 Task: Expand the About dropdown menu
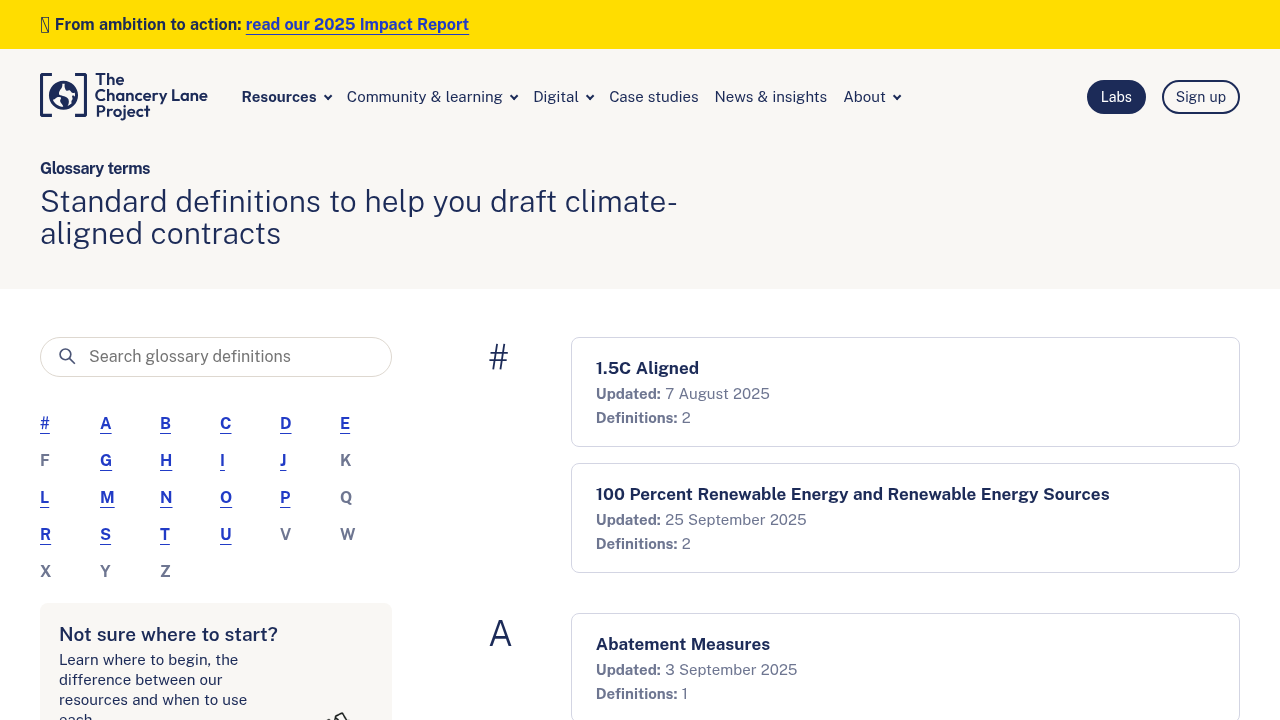click(x=872, y=97)
